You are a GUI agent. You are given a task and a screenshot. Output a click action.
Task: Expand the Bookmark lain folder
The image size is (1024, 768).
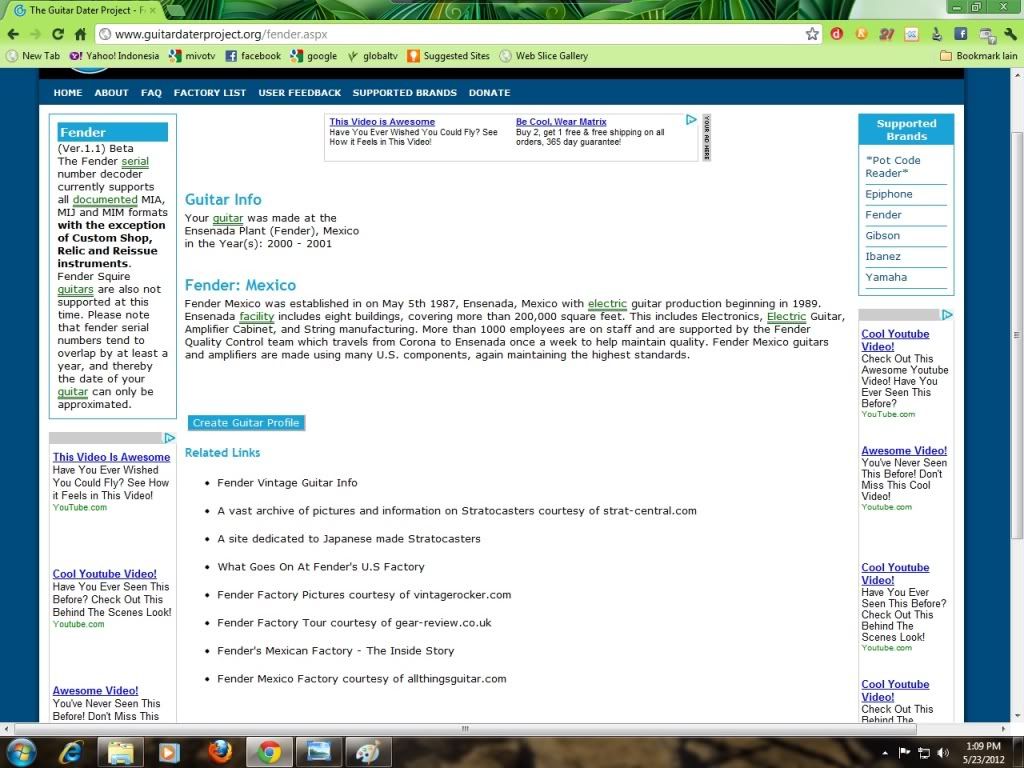[978, 56]
